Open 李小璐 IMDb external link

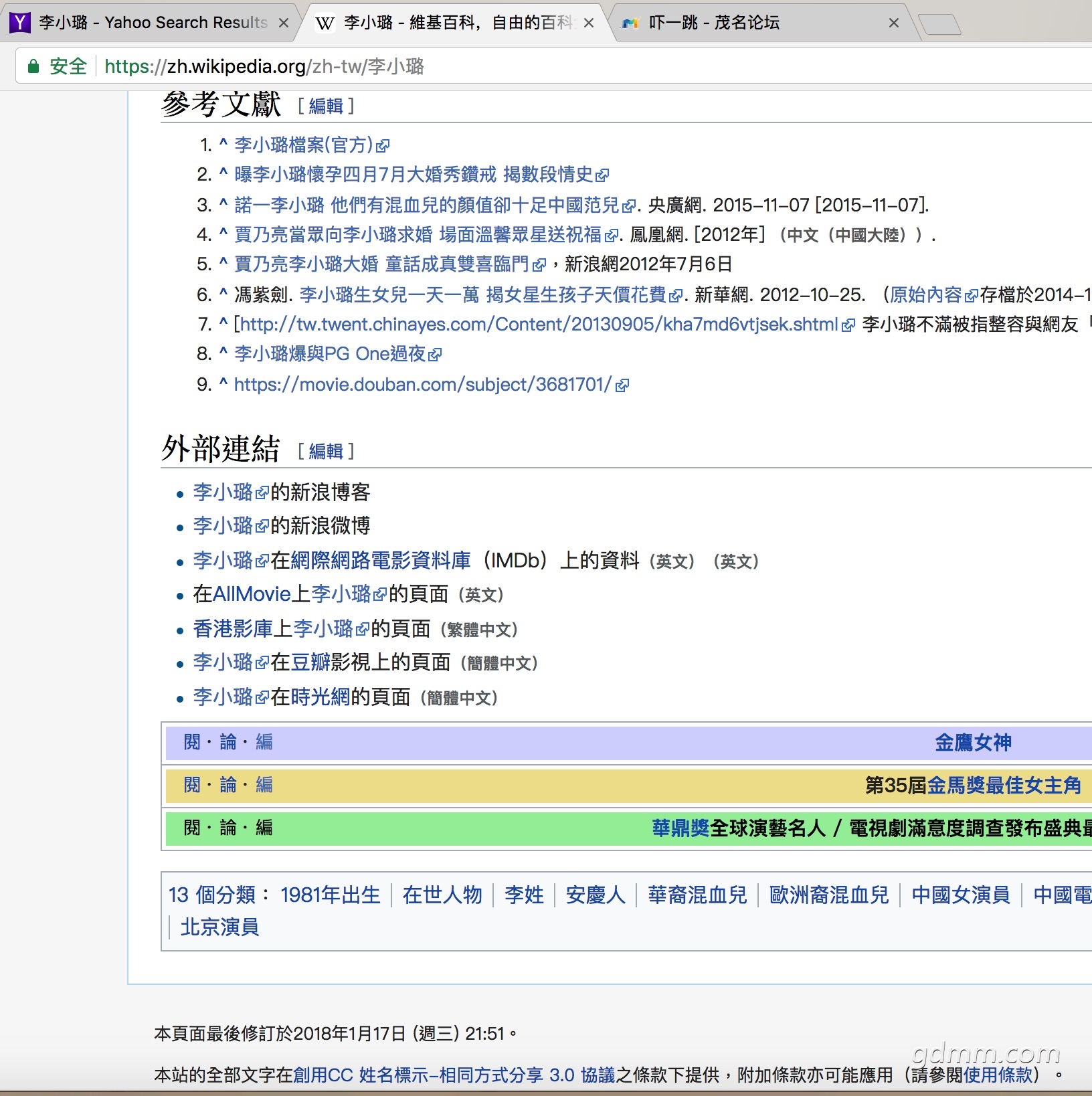pos(231,560)
